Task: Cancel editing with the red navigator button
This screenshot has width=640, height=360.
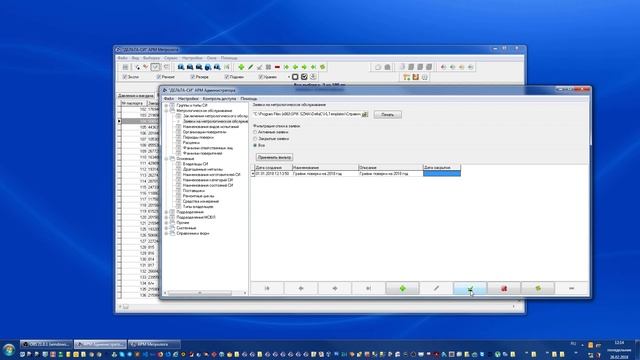Action: click(x=504, y=289)
